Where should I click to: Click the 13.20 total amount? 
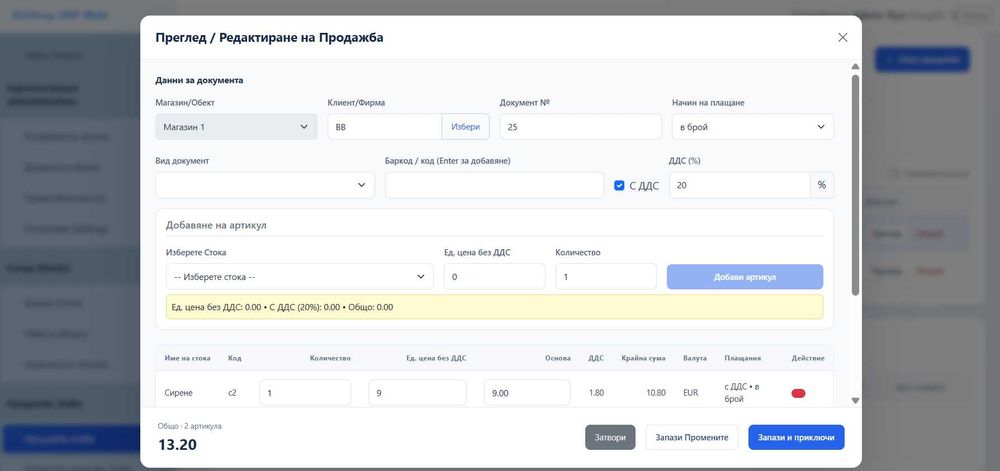click(x=177, y=445)
